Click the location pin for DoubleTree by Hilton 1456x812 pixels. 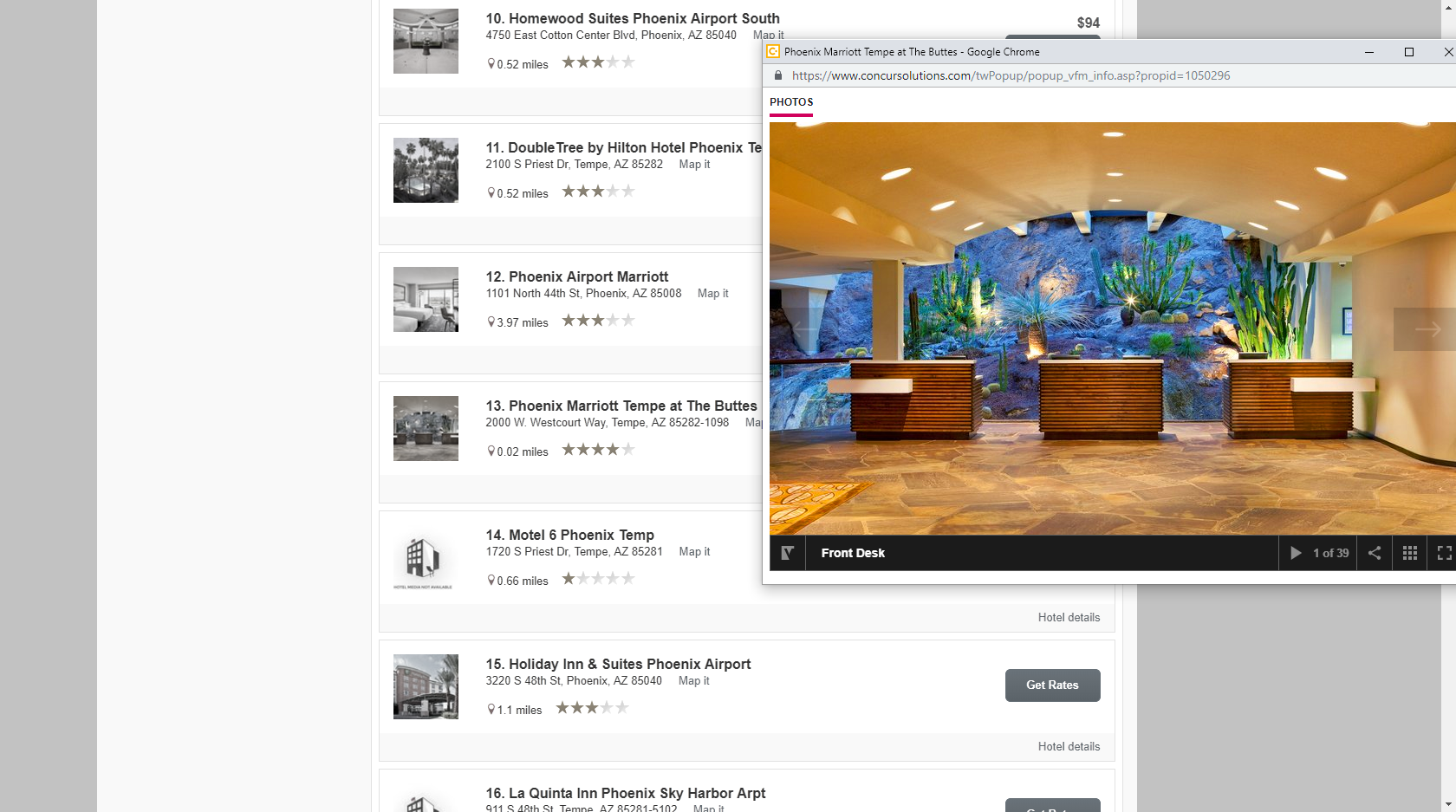pyautogui.click(x=491, y=193)
